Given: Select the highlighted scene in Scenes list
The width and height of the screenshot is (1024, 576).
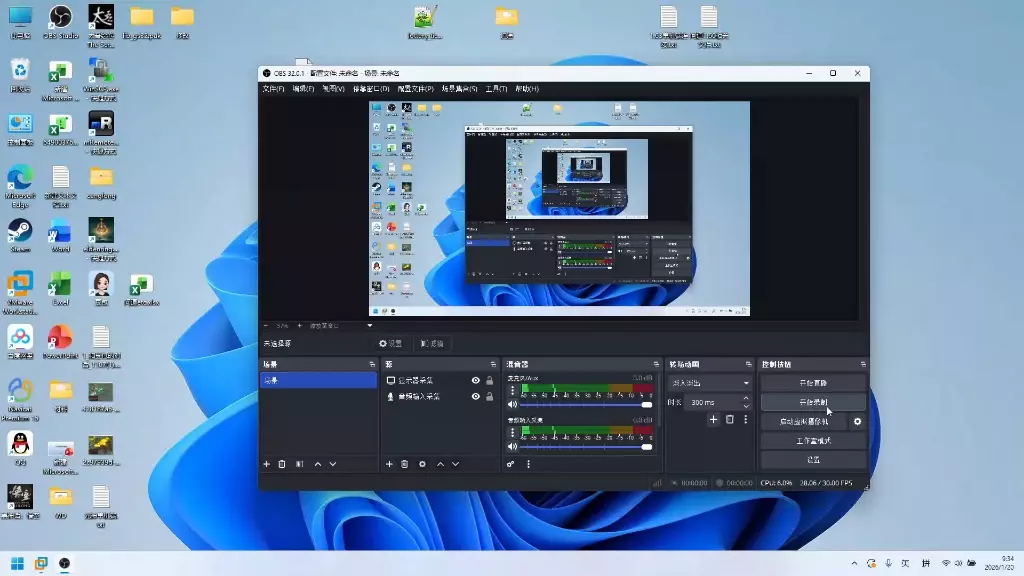Looking at the screenshot, I should coord(318,380).
